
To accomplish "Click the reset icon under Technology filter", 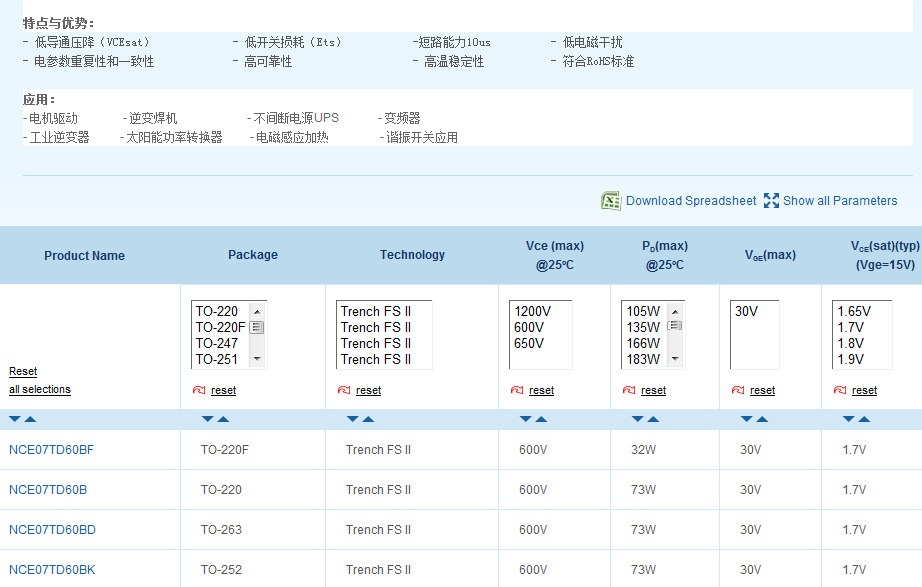I will coord(344,390).
